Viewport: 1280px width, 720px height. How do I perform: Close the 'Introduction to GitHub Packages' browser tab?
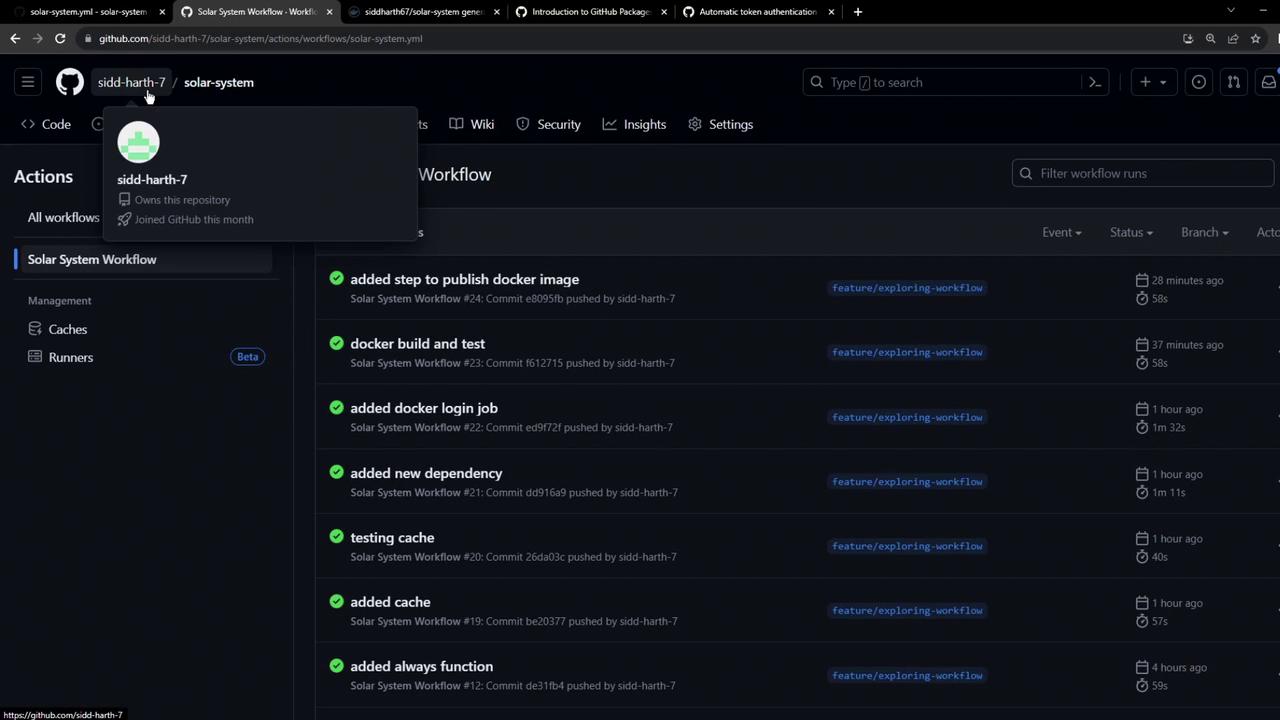[664, 12]
